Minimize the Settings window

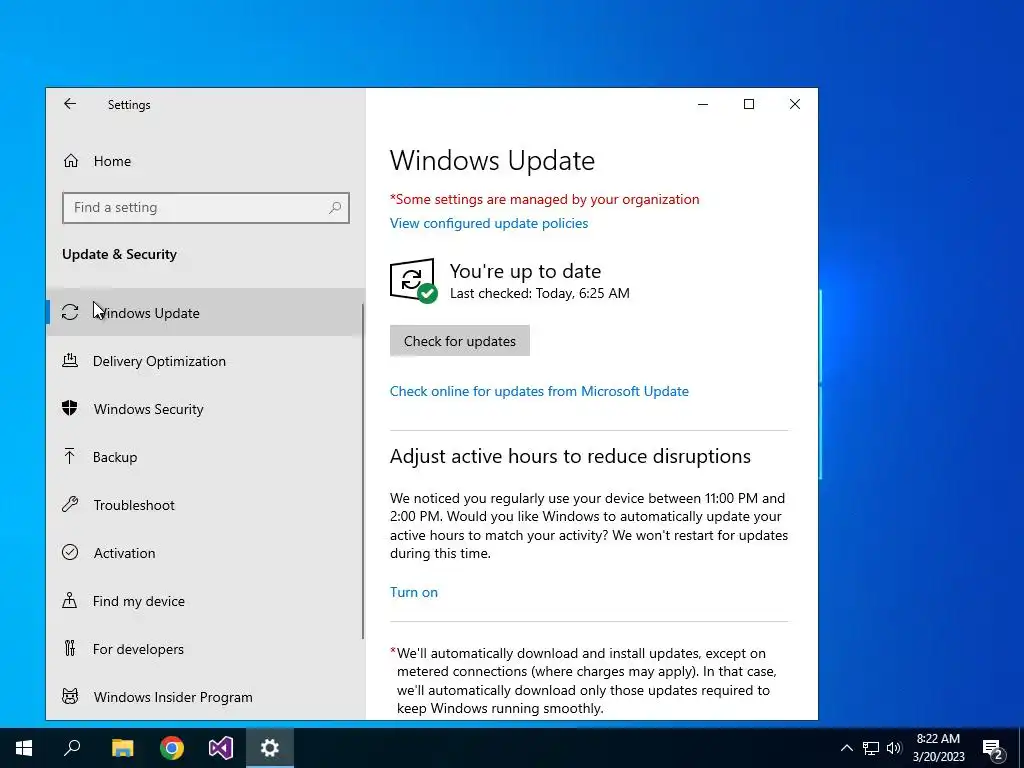point(703,104)
